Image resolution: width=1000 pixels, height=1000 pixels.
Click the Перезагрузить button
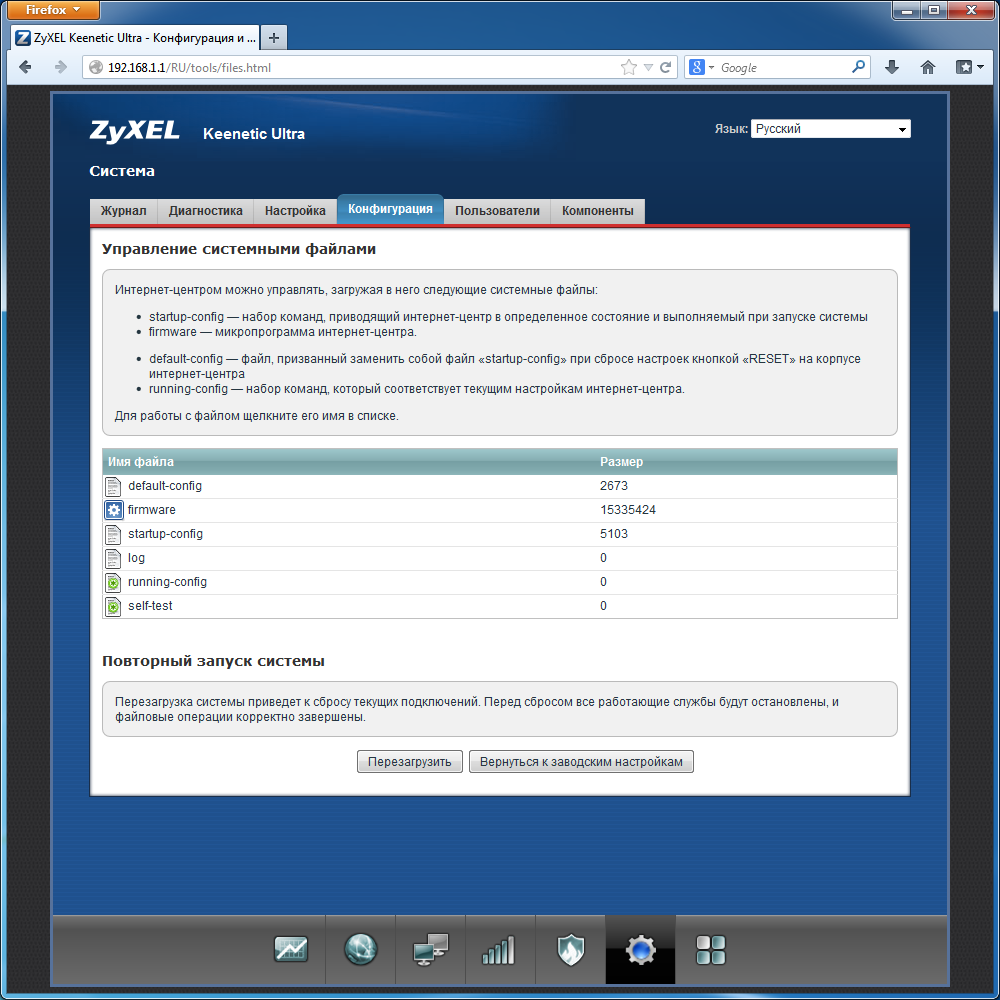coord(409,761)
